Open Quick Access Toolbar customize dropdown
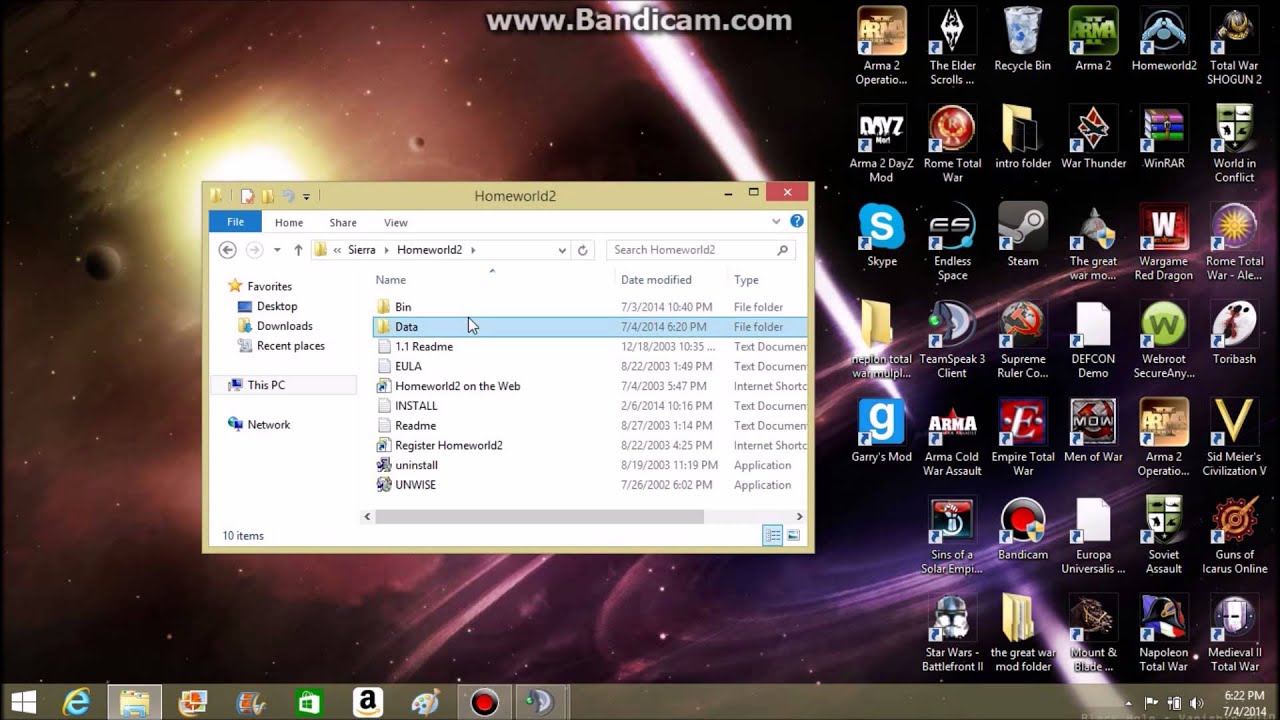Screen dimensions: 1280x720 tap(306, 196)
